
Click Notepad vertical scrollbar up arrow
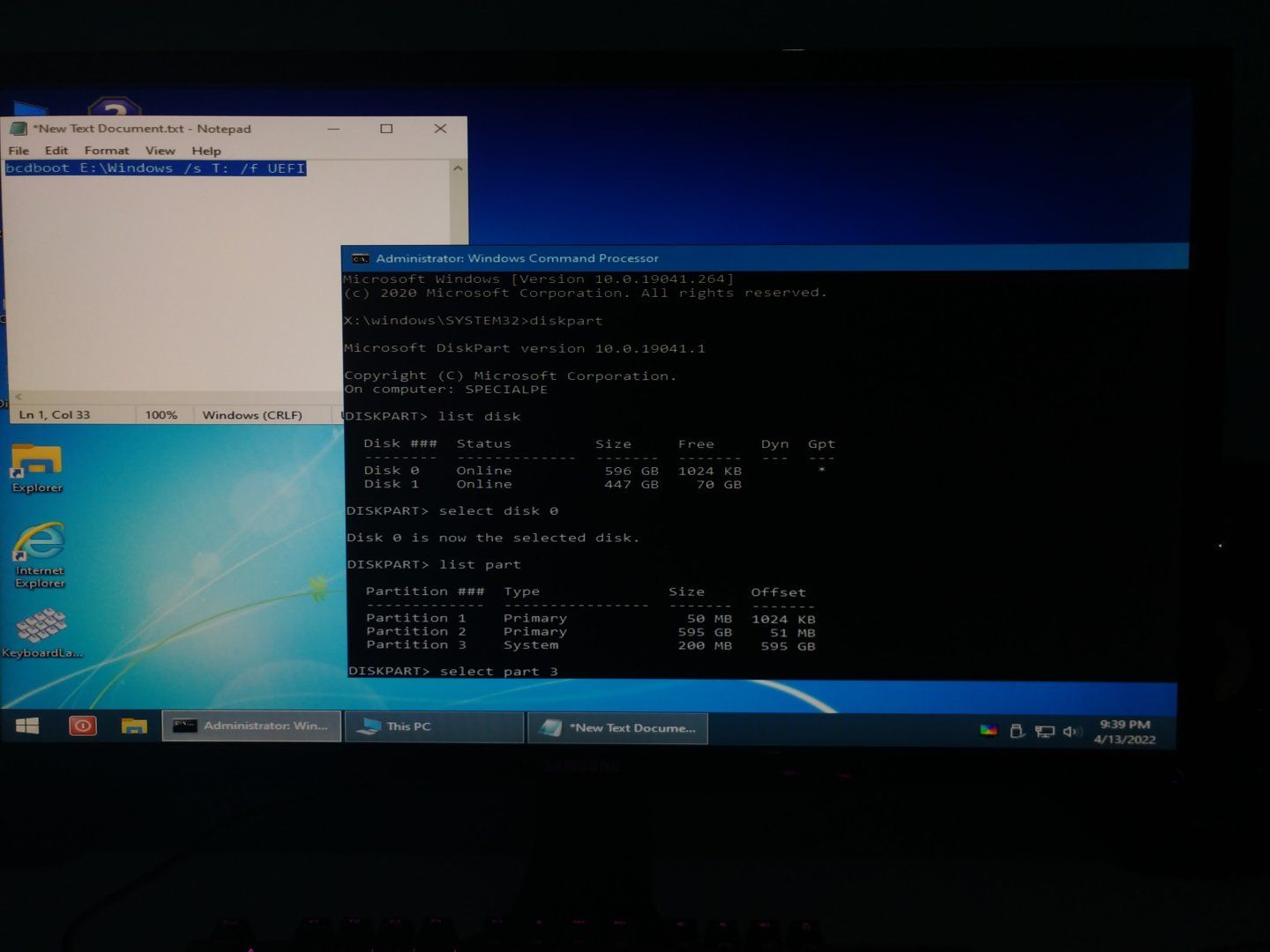click(457, 168)
